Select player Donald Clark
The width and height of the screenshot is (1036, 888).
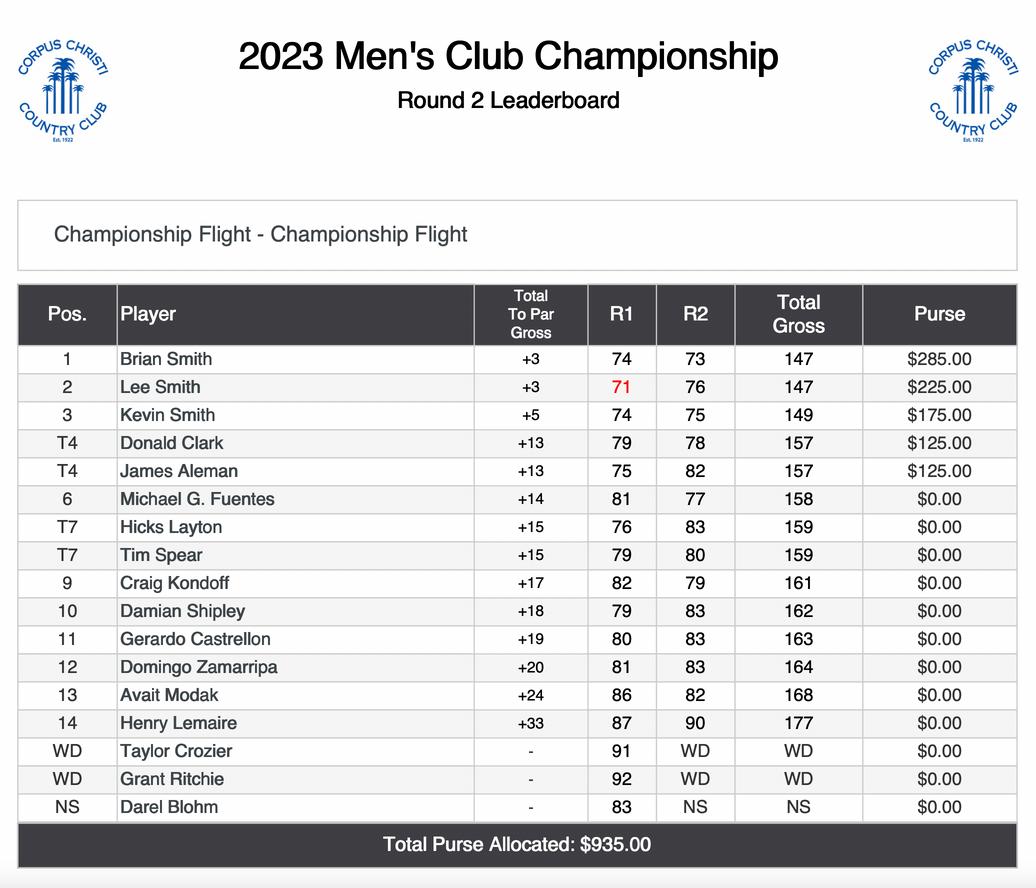172,443
